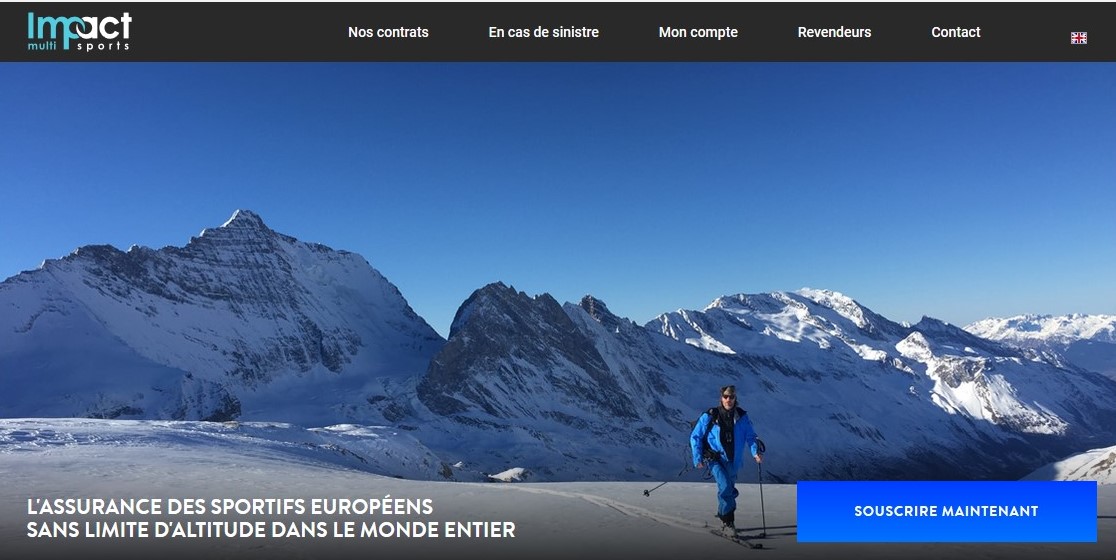Image resolution: width=1116 pixels, height=560 pixels.
Task: Go to En cas de sinistre
Action: tap(543, 32)
